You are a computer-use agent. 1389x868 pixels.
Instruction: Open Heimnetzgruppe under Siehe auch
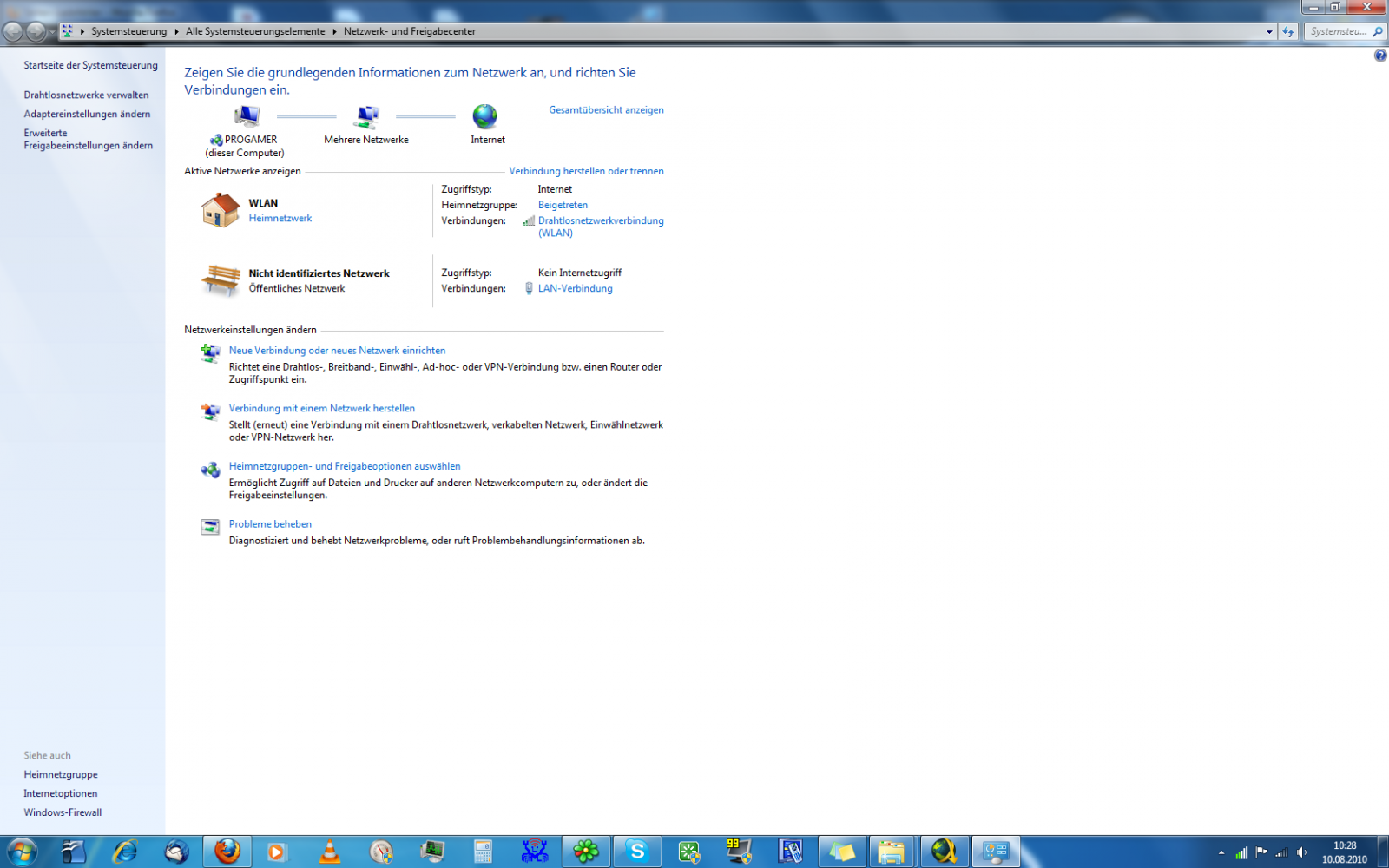(x=61, y=774)
